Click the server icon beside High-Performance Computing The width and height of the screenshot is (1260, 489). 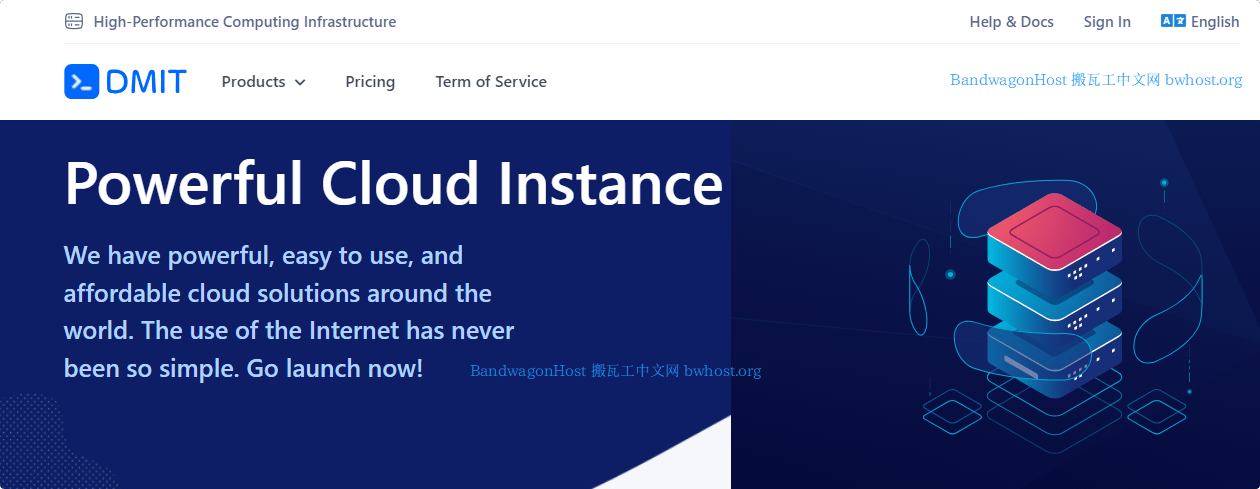74,21
